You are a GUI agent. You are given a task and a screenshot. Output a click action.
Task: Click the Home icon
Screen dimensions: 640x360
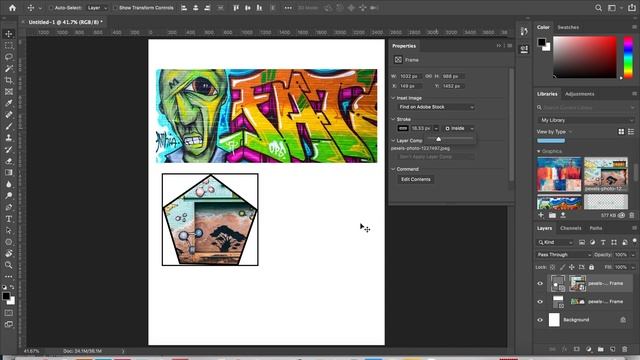pos(13,8)
